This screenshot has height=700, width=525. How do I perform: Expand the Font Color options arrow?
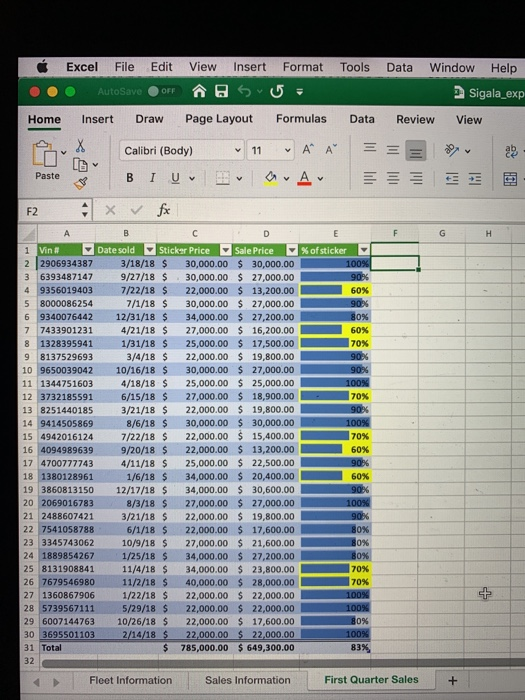pyautogui.click(x=320, y=179)
